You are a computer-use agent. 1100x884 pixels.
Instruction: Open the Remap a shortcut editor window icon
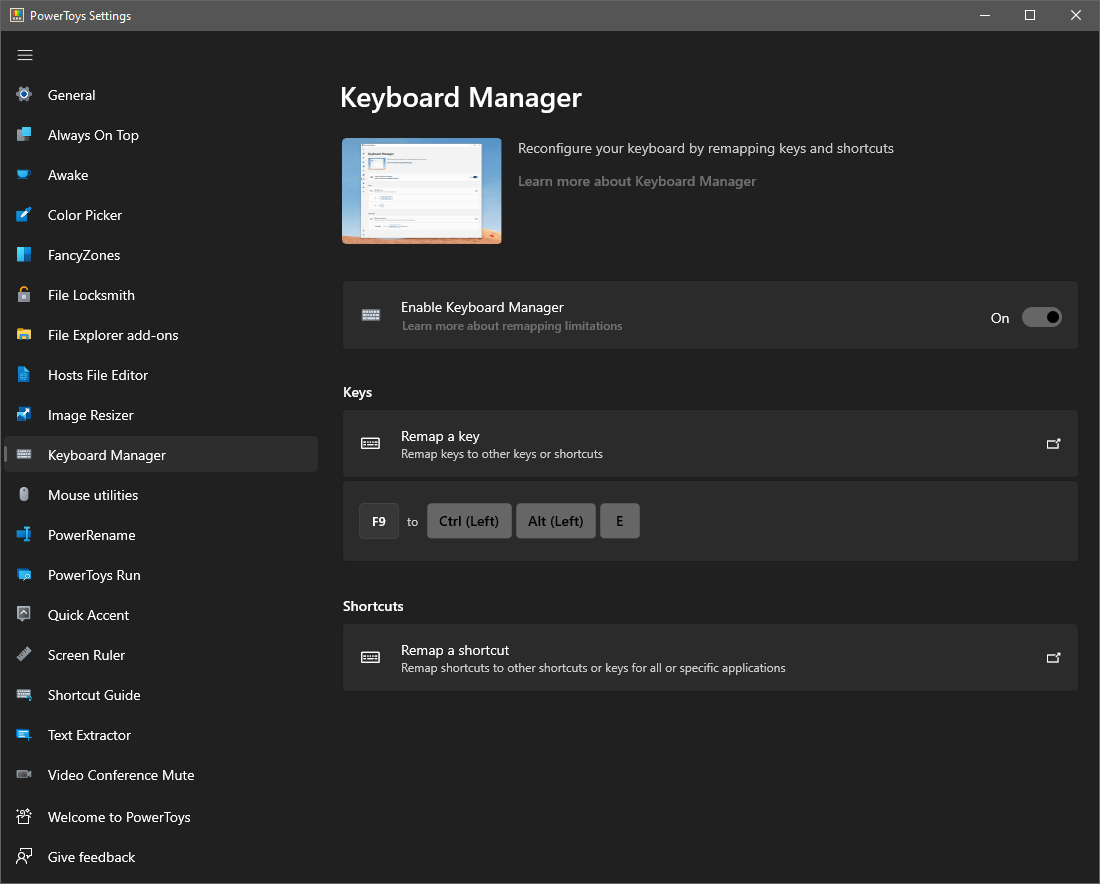pos(1053,657)
